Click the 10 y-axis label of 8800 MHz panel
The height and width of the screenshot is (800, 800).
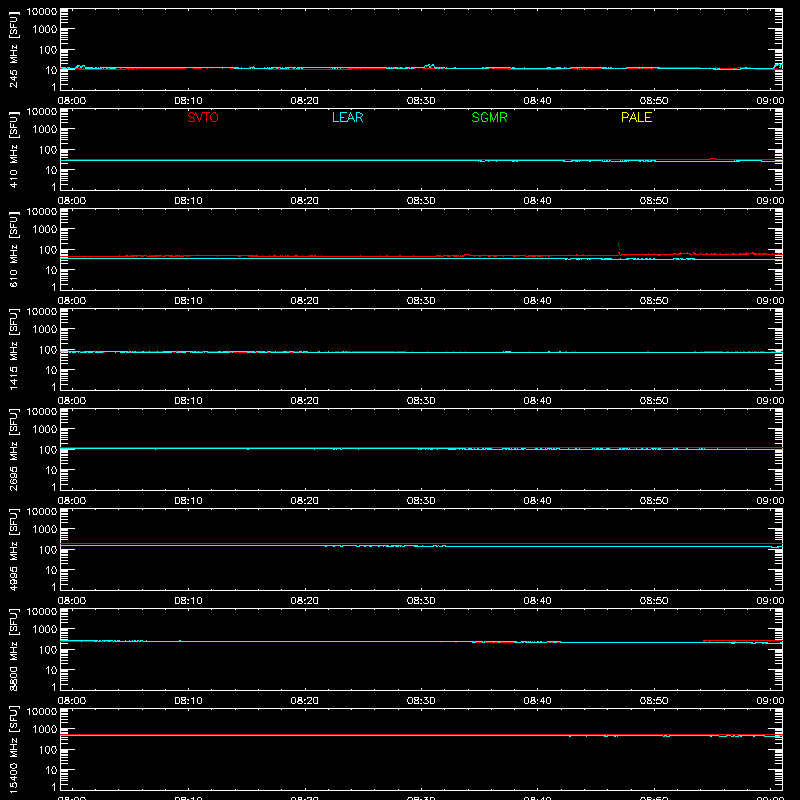pyautogui.click(x=51, y=670)
